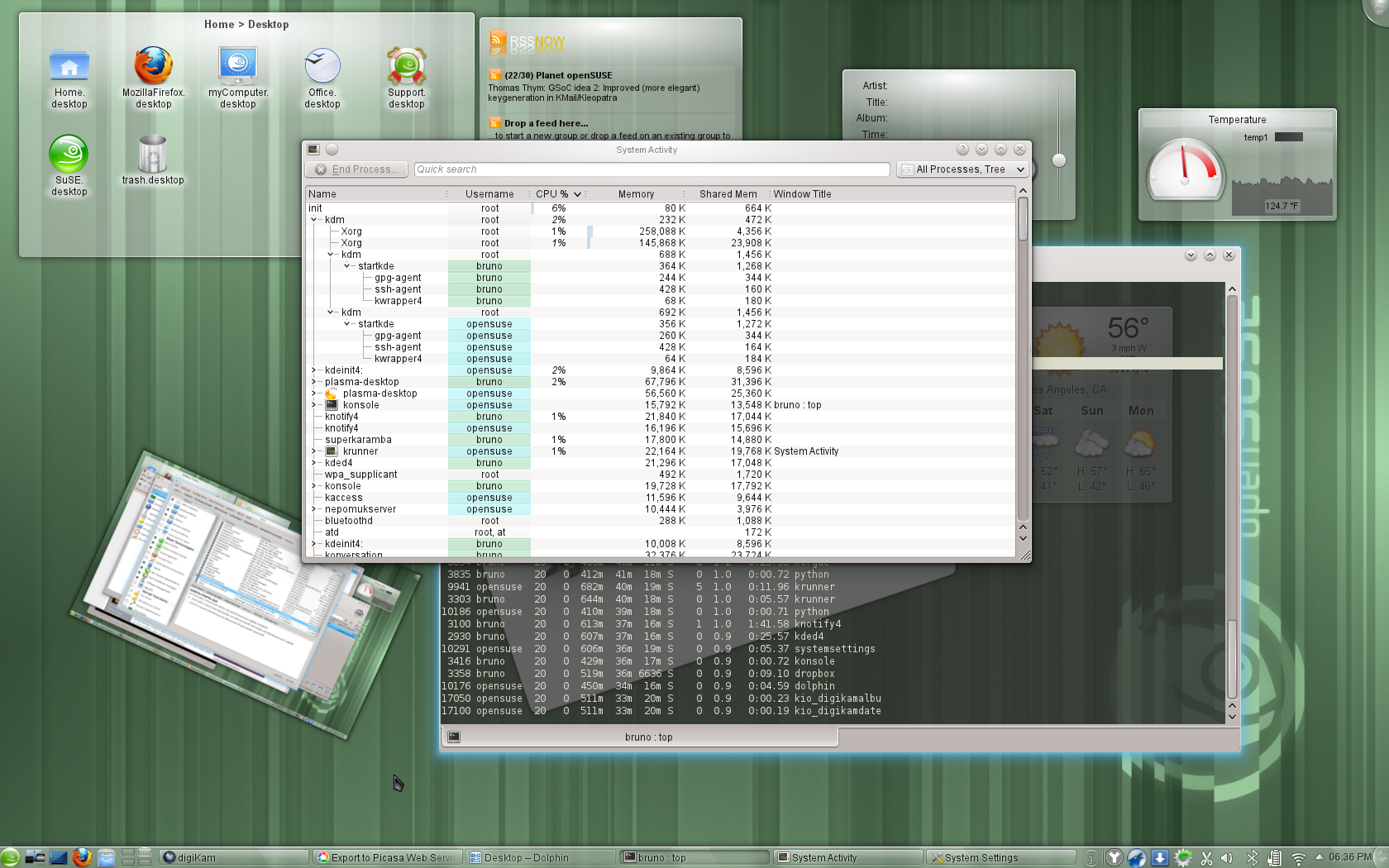
Task: Open the Firefox launcher in the panel
Action: 81,857
